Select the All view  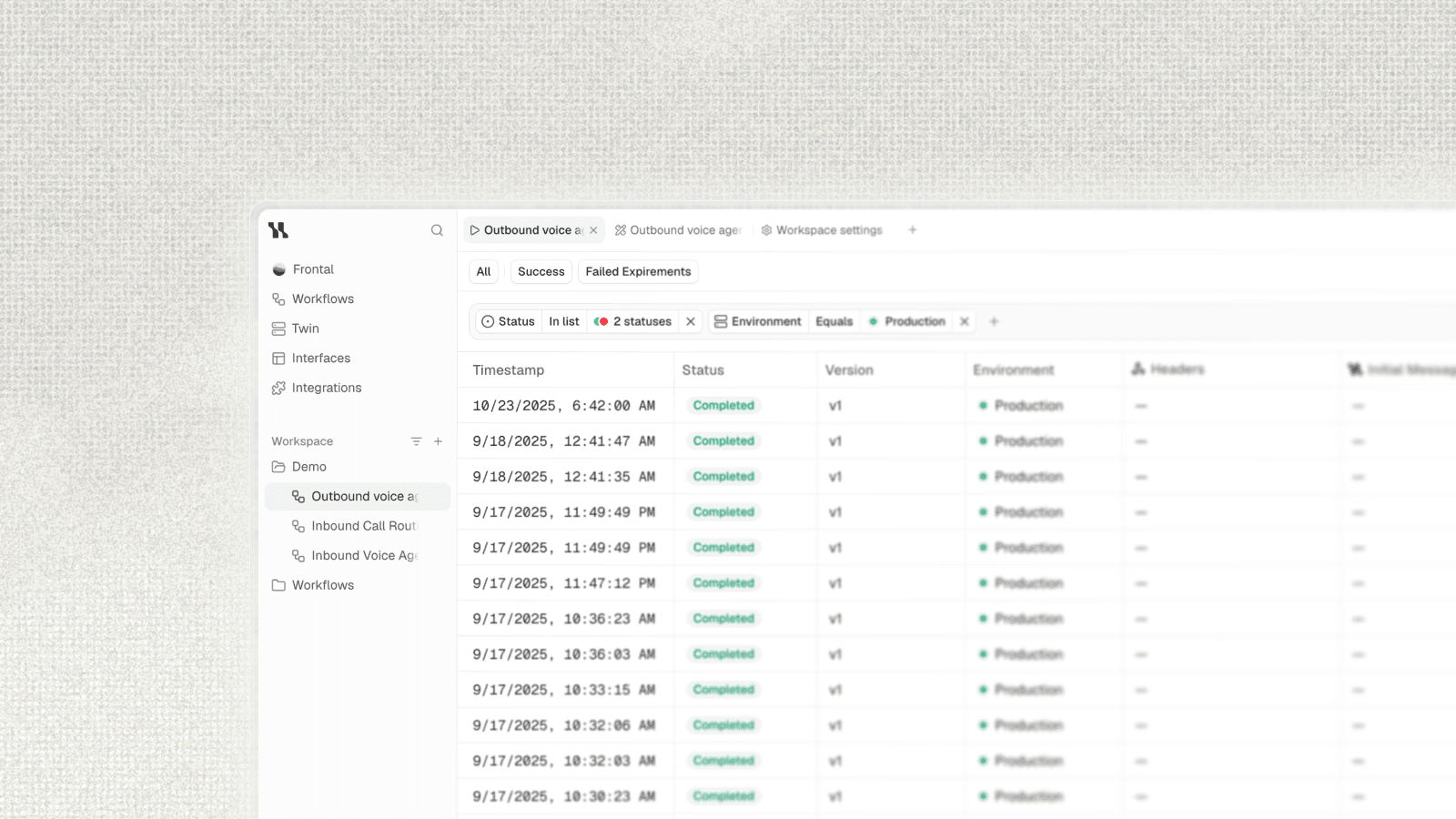(483, 271)
